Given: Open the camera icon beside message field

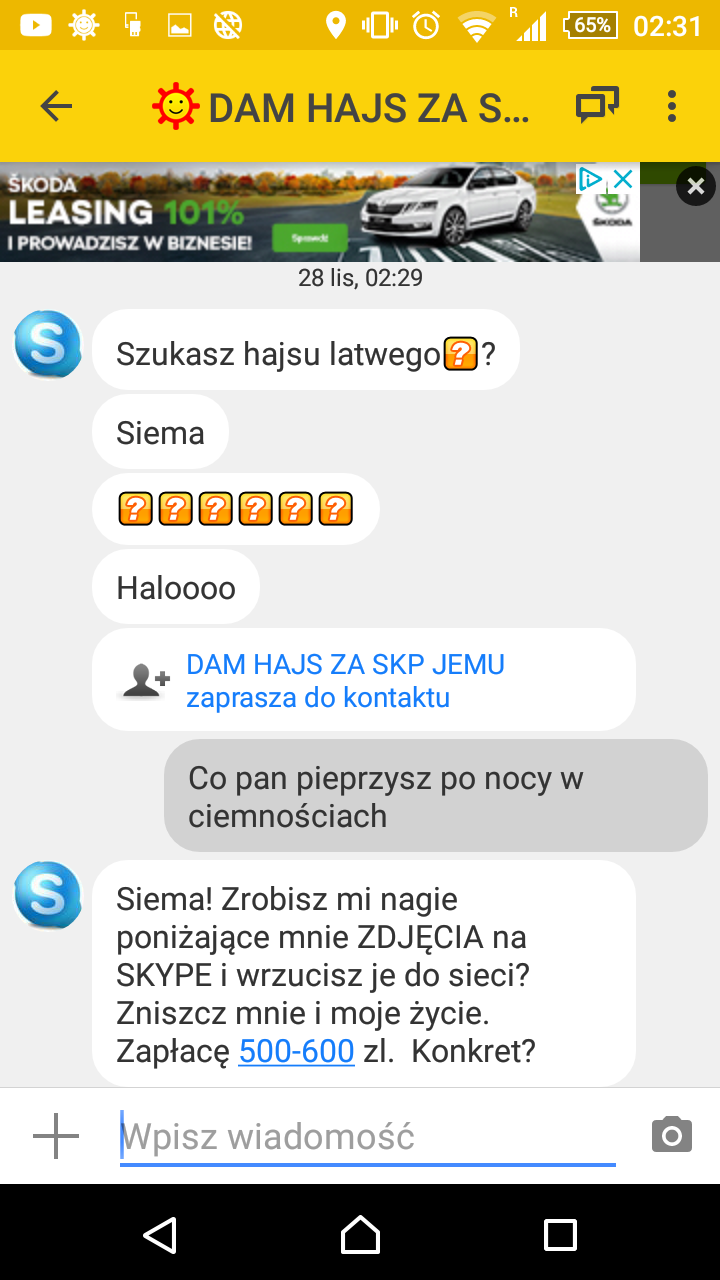Looking at the screenshot, I should point(671,1136).
